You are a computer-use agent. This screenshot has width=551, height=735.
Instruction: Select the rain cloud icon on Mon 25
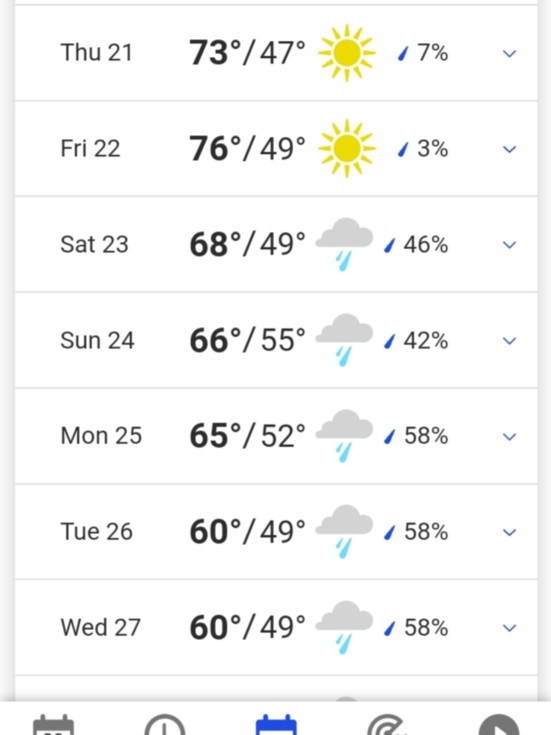[x=344, y=436]
